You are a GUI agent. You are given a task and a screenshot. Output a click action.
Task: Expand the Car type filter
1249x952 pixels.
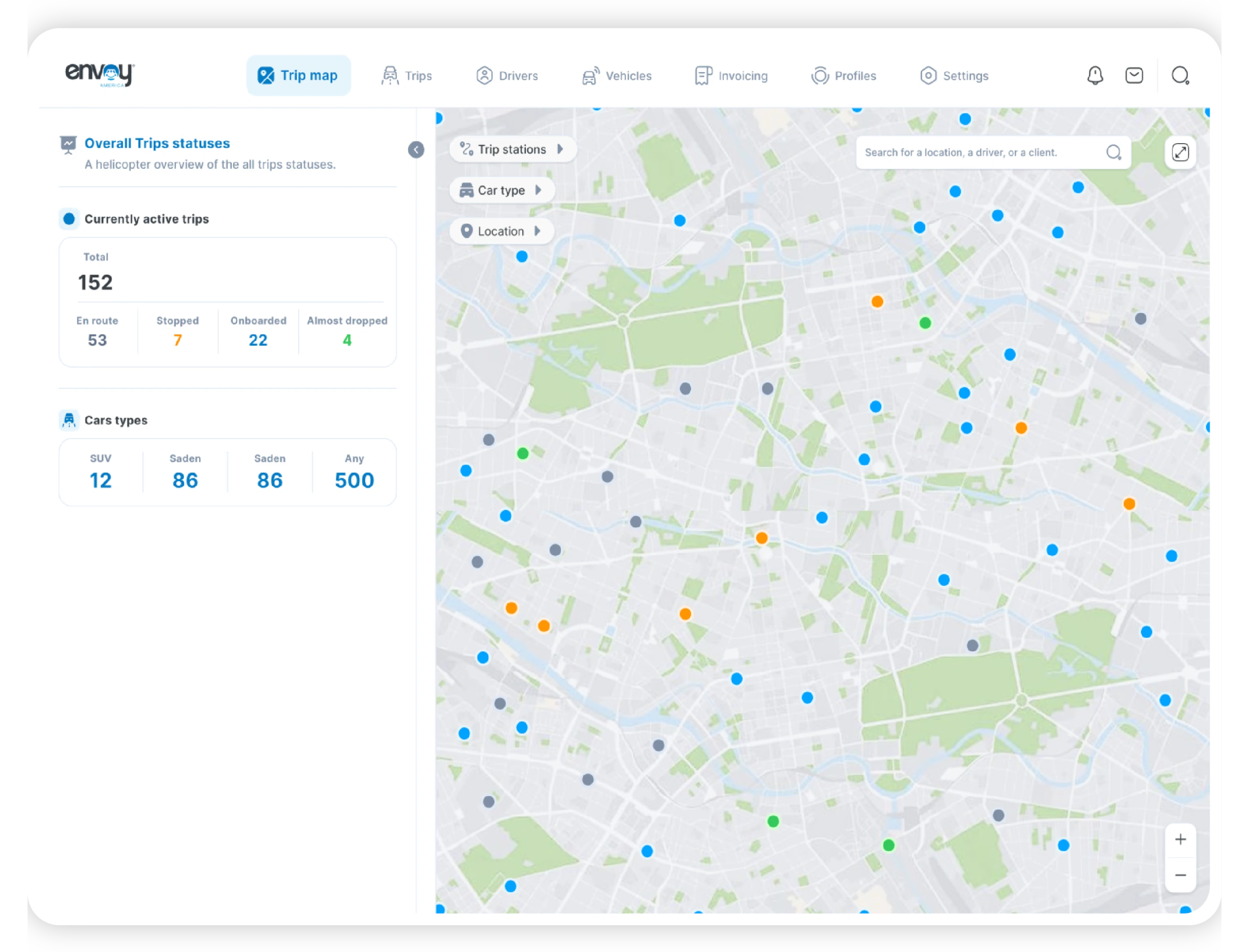(x=502, y=191)
